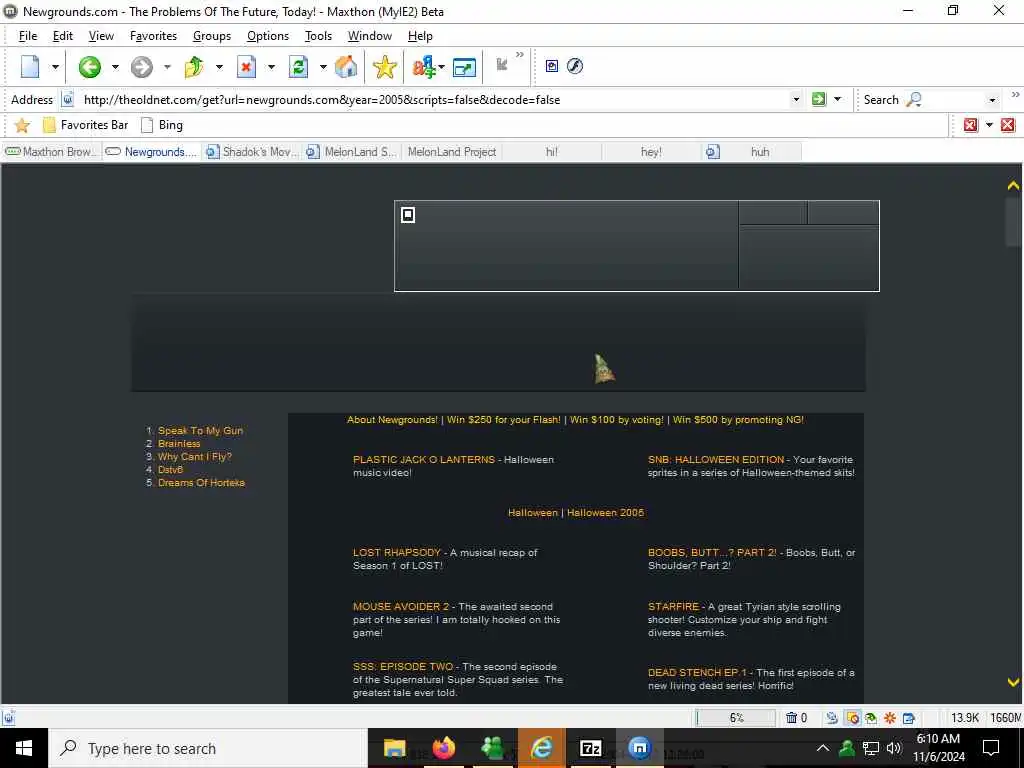Click the blue window status bar icon
1024x768 pixels.
click(x=908, y=718)
